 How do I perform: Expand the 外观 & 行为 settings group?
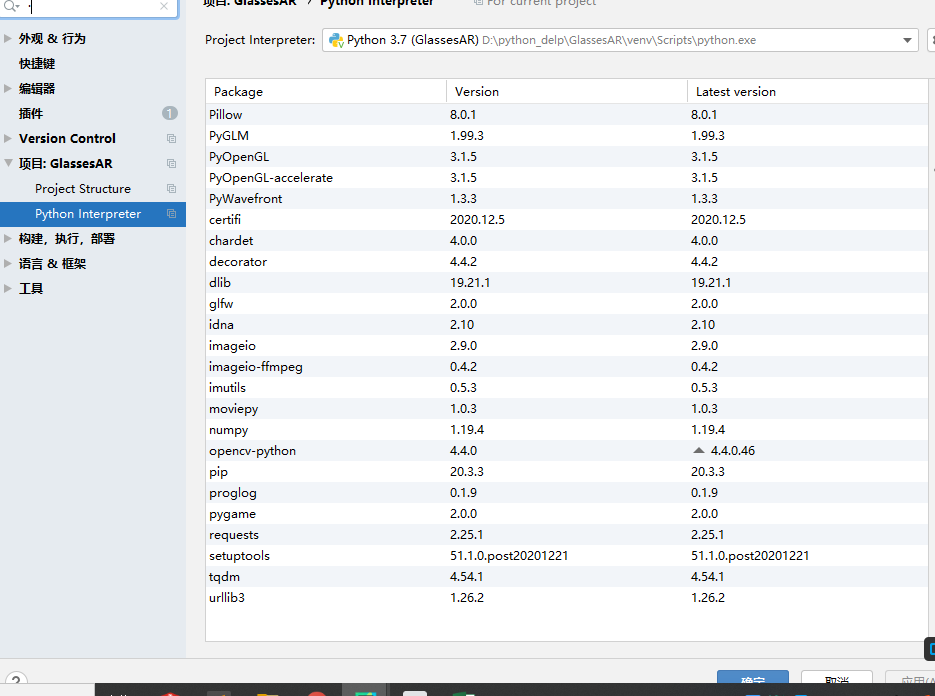tap(8, 38)
